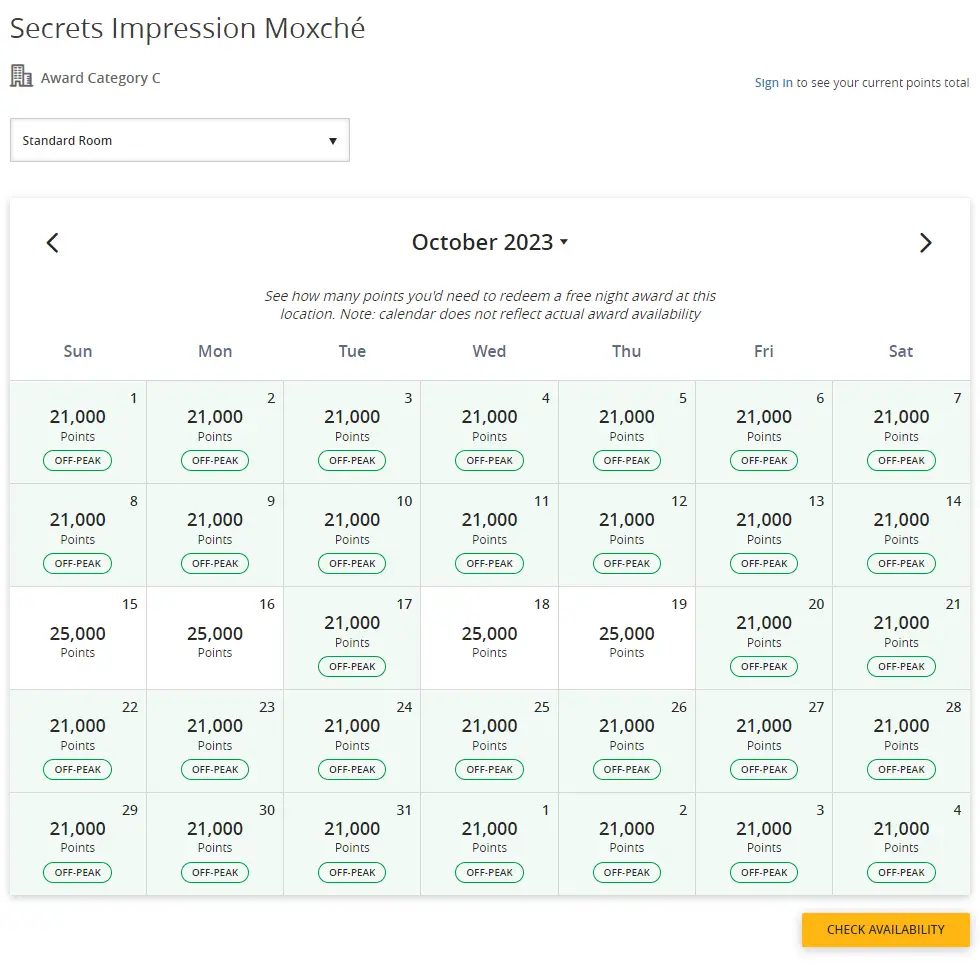Expand the October 2023 month selector

(x=489, y=243)
